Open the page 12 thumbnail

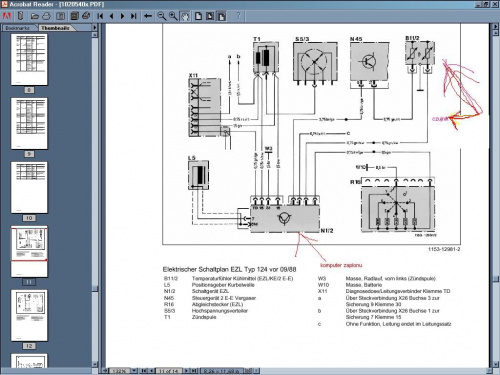(29, 315)
